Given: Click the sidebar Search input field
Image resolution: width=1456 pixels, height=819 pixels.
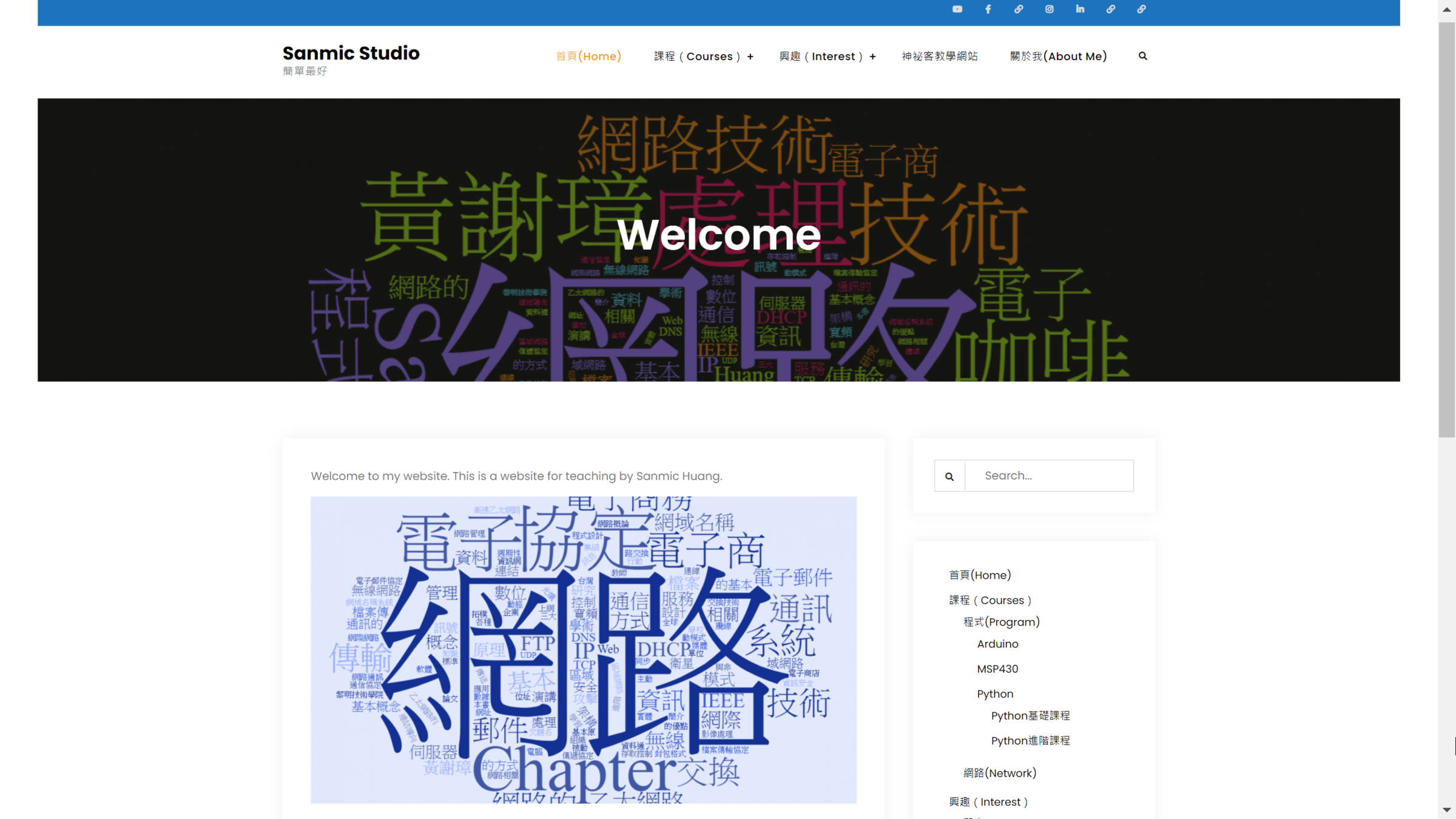Looking at the screenshot, I should coord(1050,476).
